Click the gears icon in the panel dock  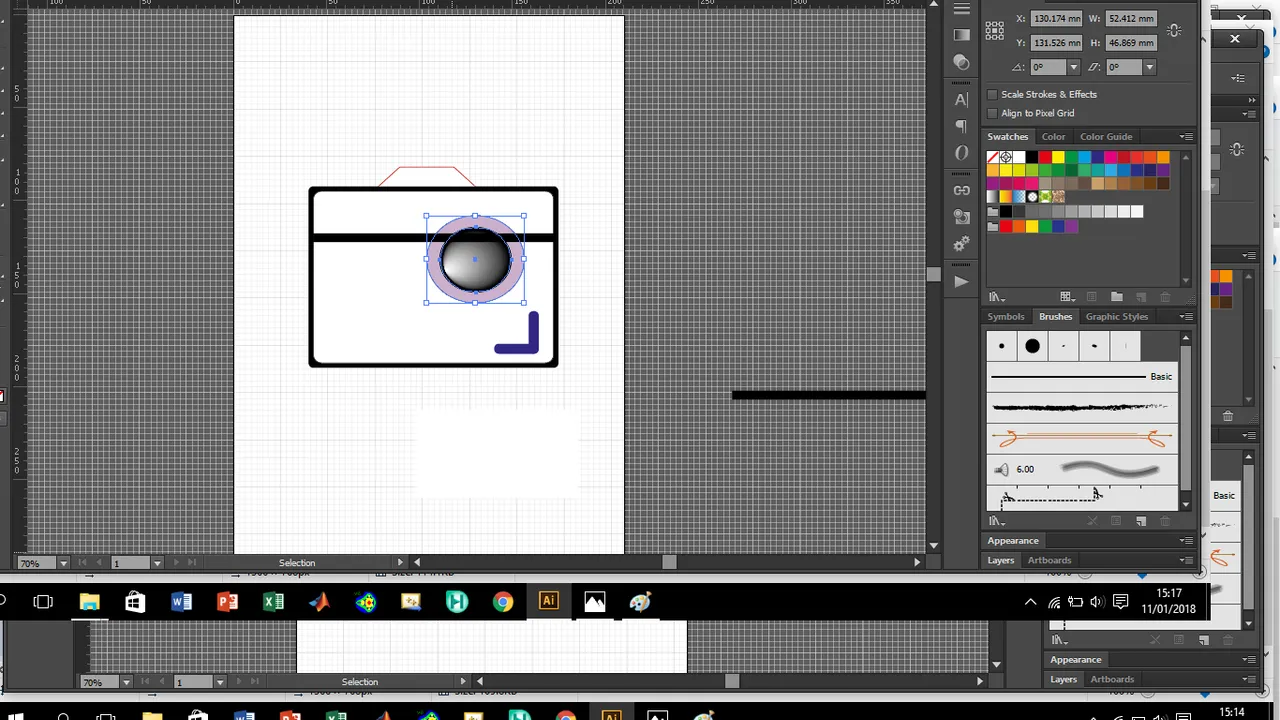pyautogui.click(x=961, y=244)
